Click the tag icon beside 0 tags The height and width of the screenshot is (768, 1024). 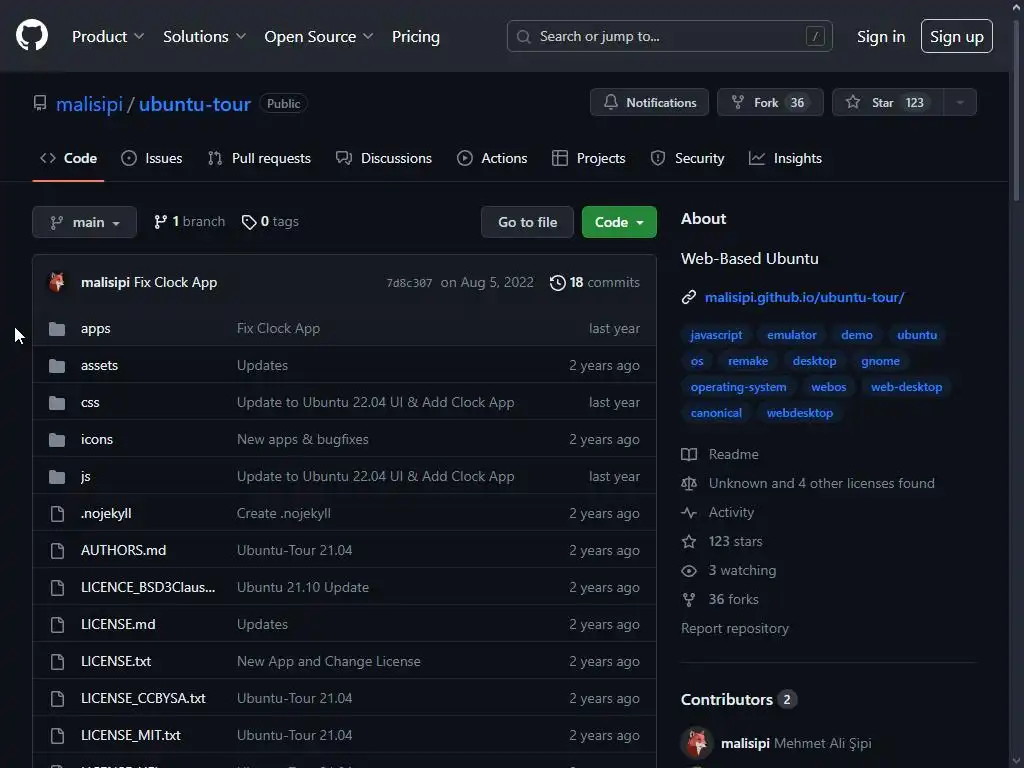click(249, 222)
